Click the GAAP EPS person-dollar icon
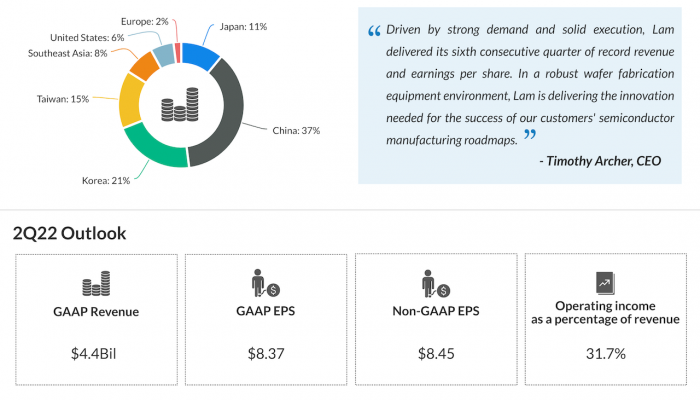The width and height of the screenshot is (700, 400). [x=265, y=283]
